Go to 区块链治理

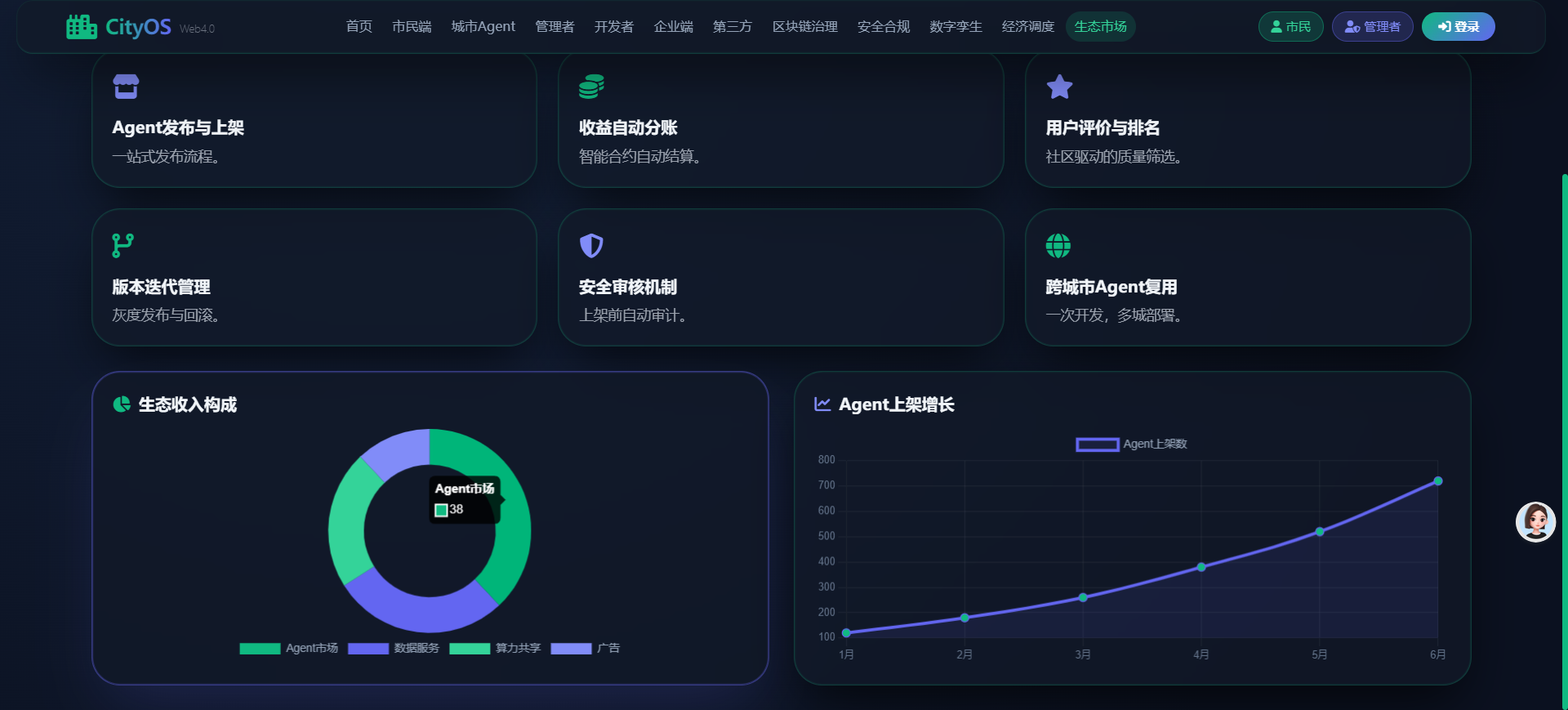805,27
